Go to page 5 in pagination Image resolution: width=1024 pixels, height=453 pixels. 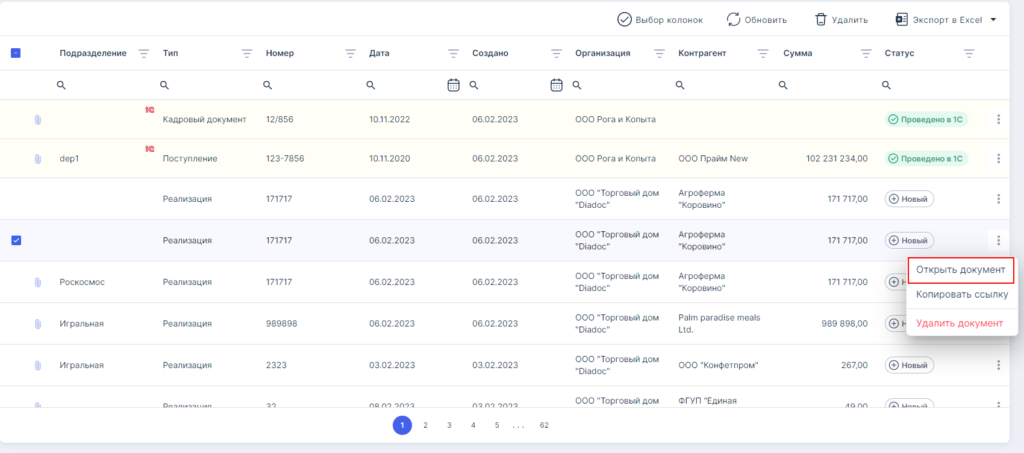point(497,426)
